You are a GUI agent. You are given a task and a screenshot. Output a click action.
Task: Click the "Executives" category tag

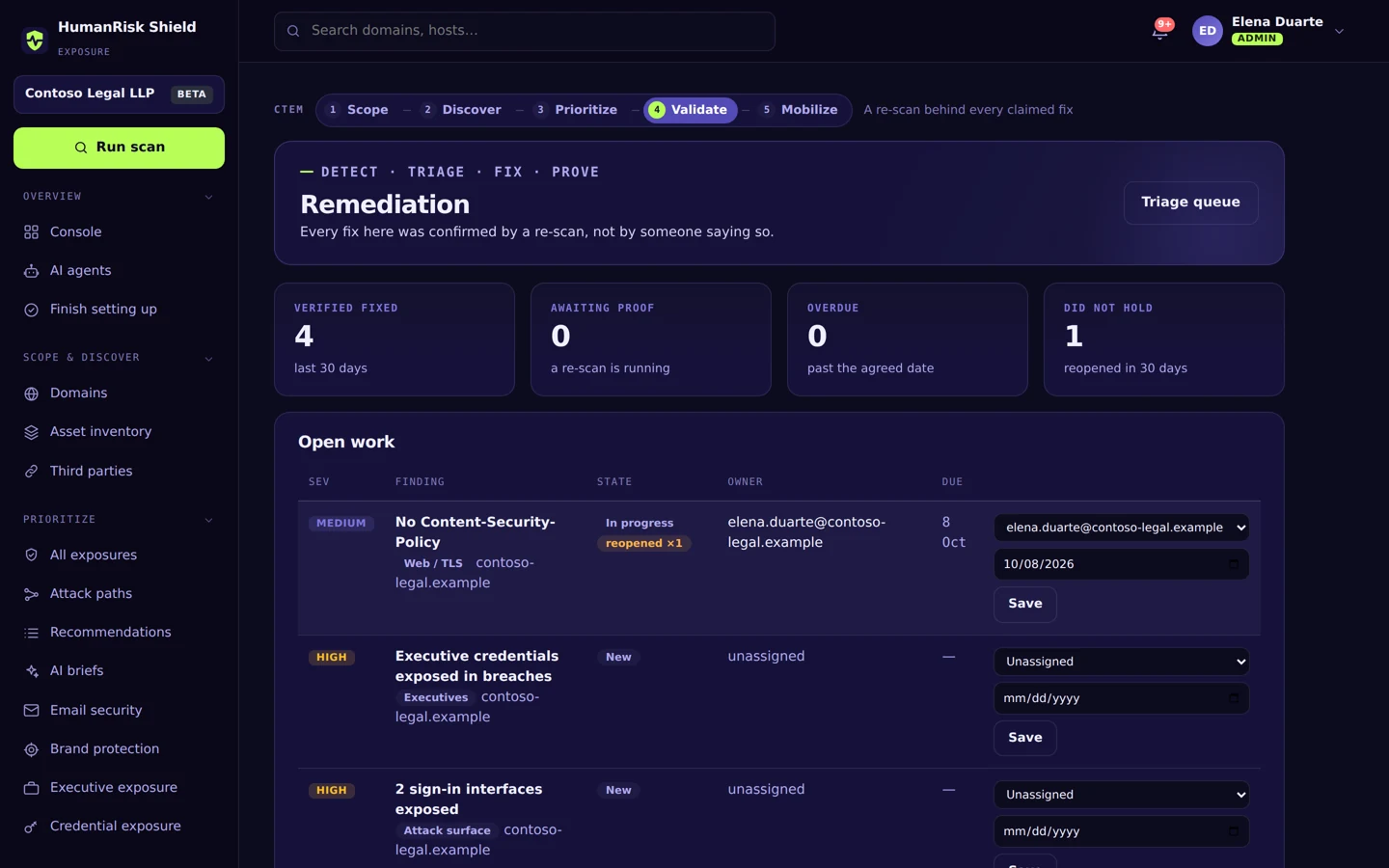tap(436, 698)
